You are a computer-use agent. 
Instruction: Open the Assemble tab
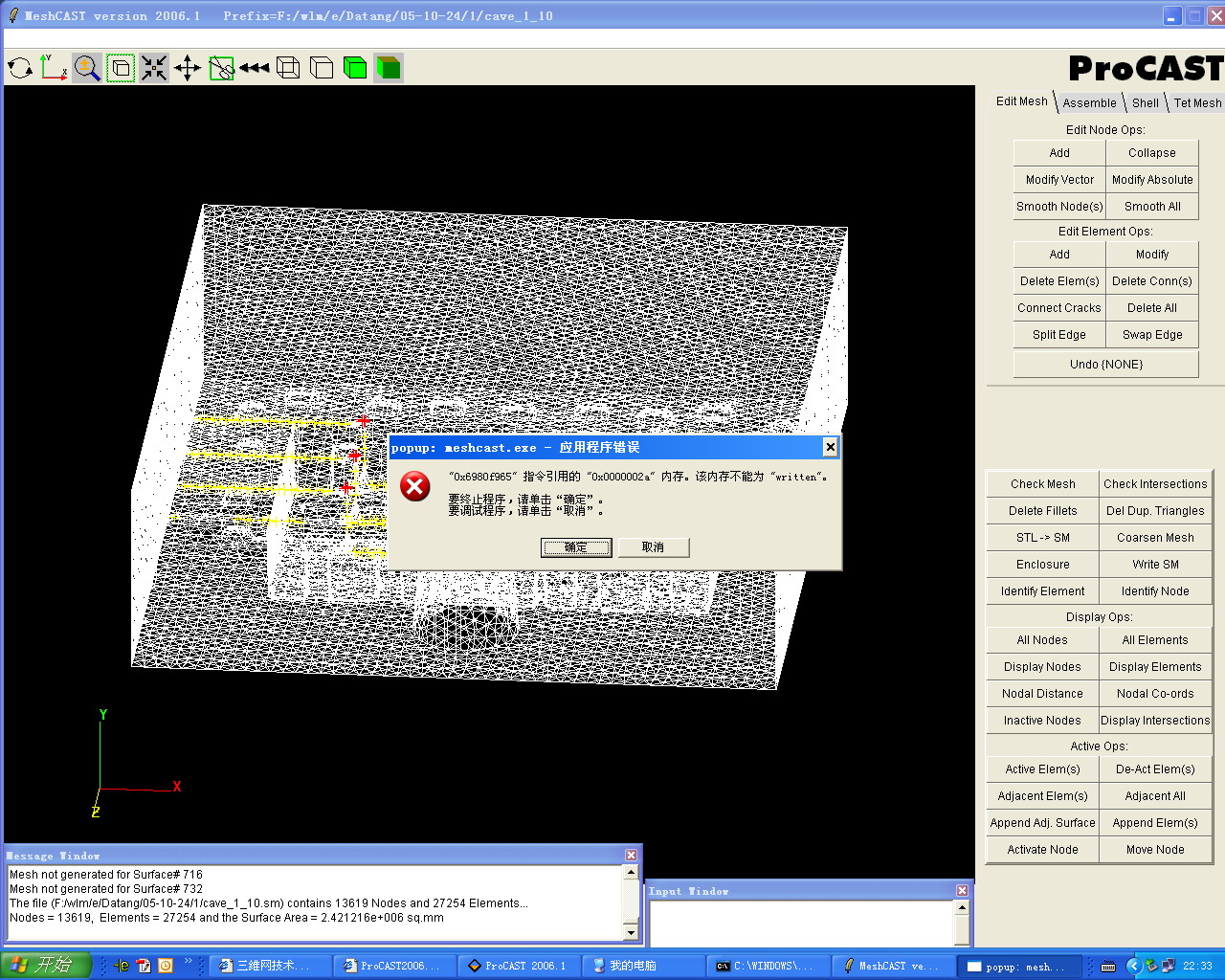tap(1089, 103)
